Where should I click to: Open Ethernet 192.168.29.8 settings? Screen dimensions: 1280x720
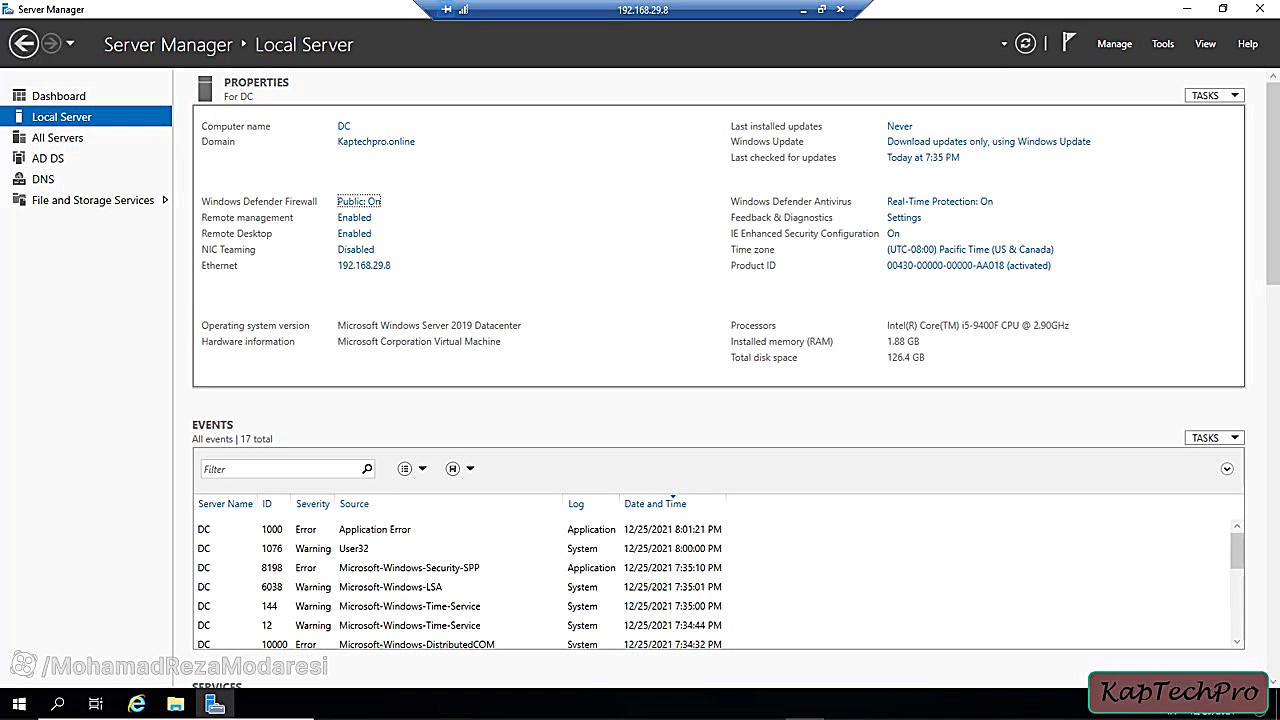[x=364, y=265]
